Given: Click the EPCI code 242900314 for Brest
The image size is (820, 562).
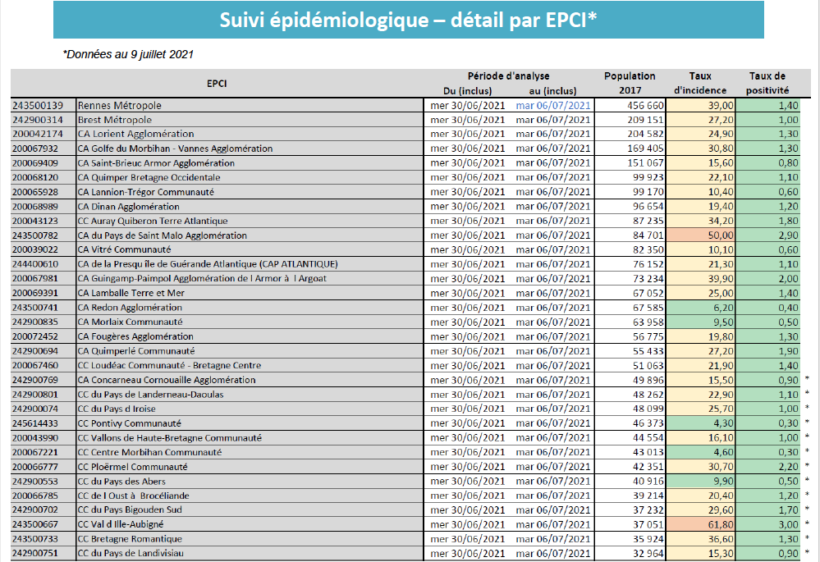Looking at the screenshot, I should [37, 119].
